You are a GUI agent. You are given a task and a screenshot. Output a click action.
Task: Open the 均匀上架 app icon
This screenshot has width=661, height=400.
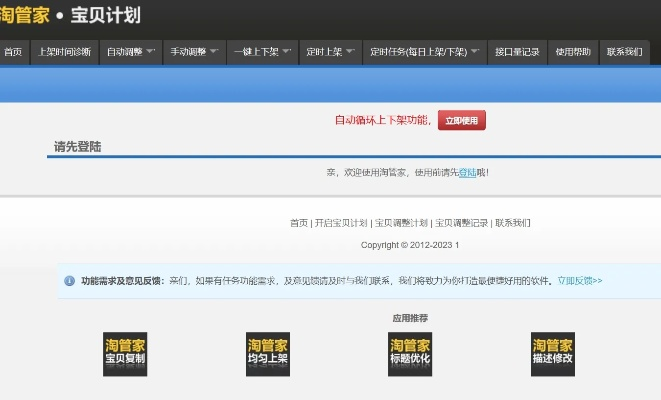click(267, 354)
